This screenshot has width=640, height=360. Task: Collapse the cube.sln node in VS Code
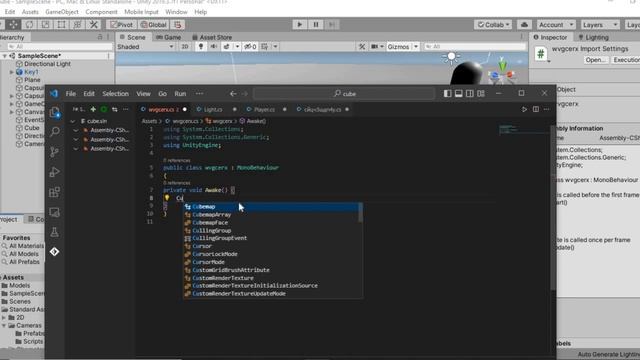73,121
